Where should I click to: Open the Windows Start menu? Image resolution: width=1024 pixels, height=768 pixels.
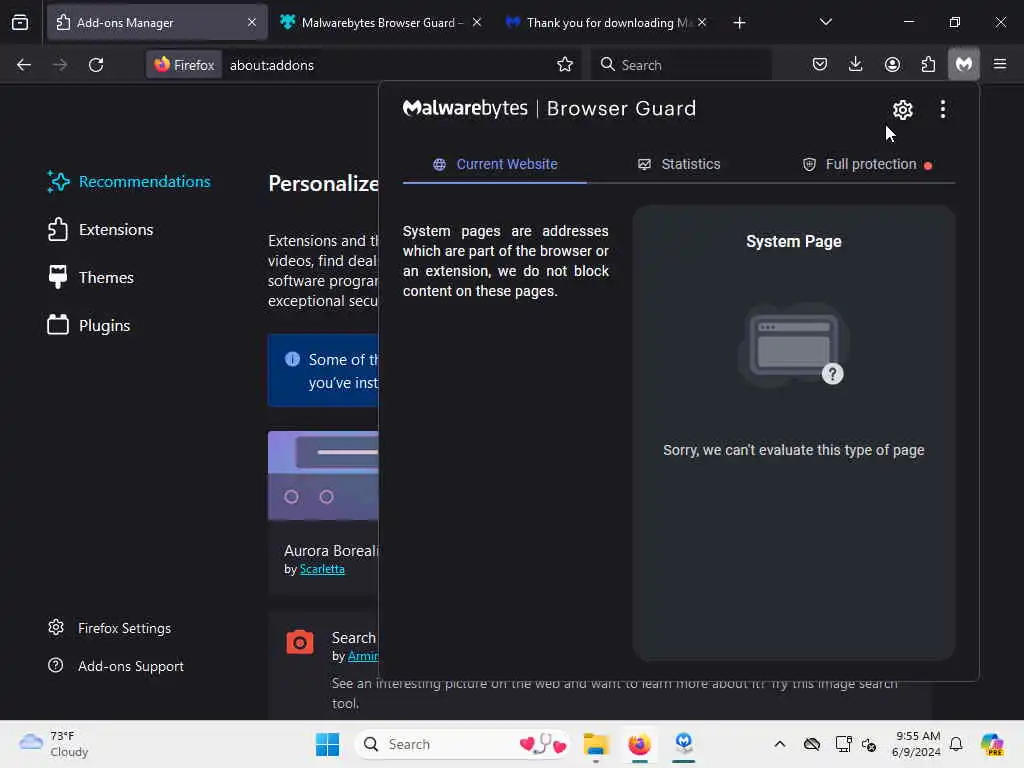(327, 744)
